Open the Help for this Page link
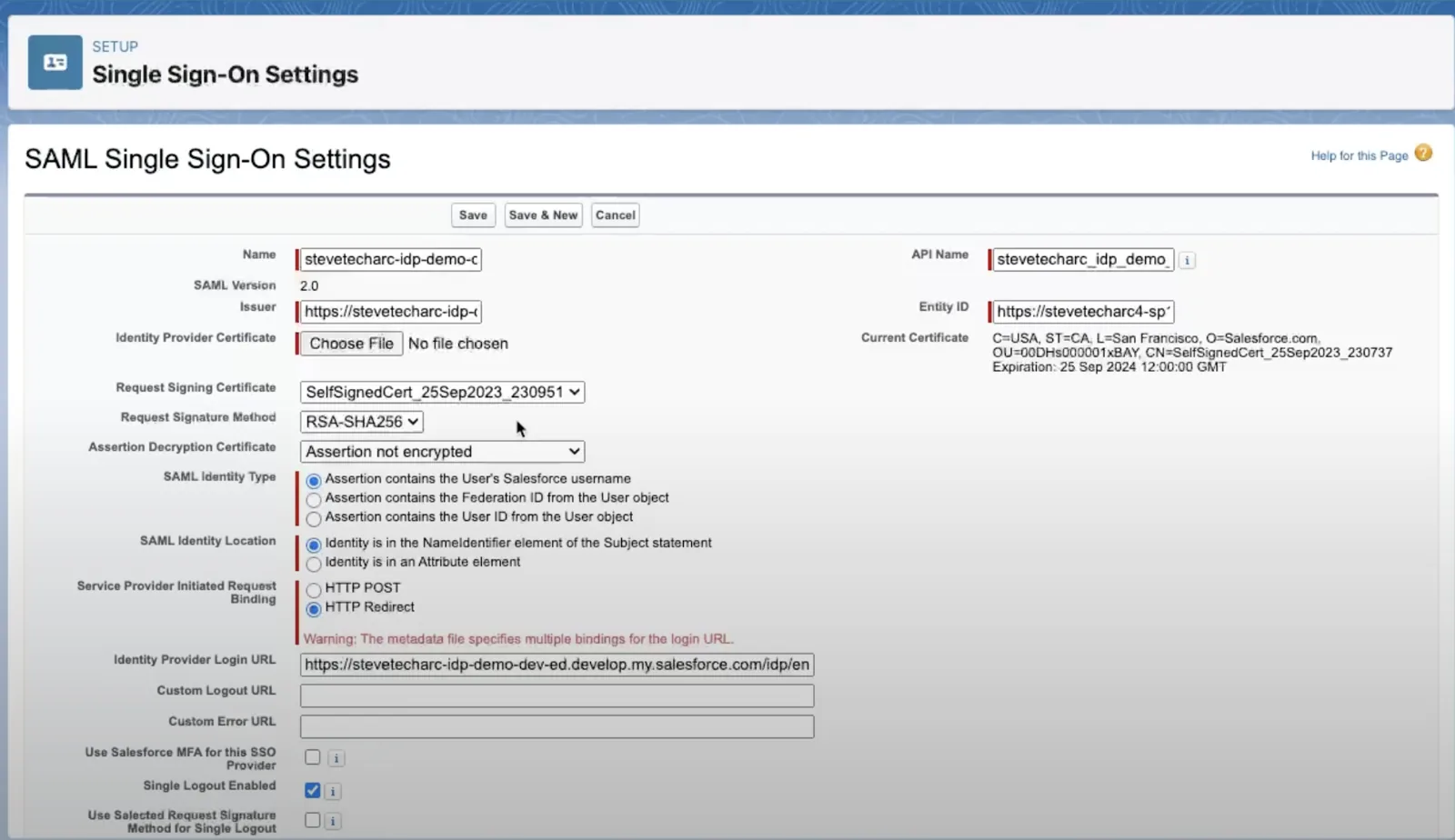Screen dimensions: 1455x840 1359,155
